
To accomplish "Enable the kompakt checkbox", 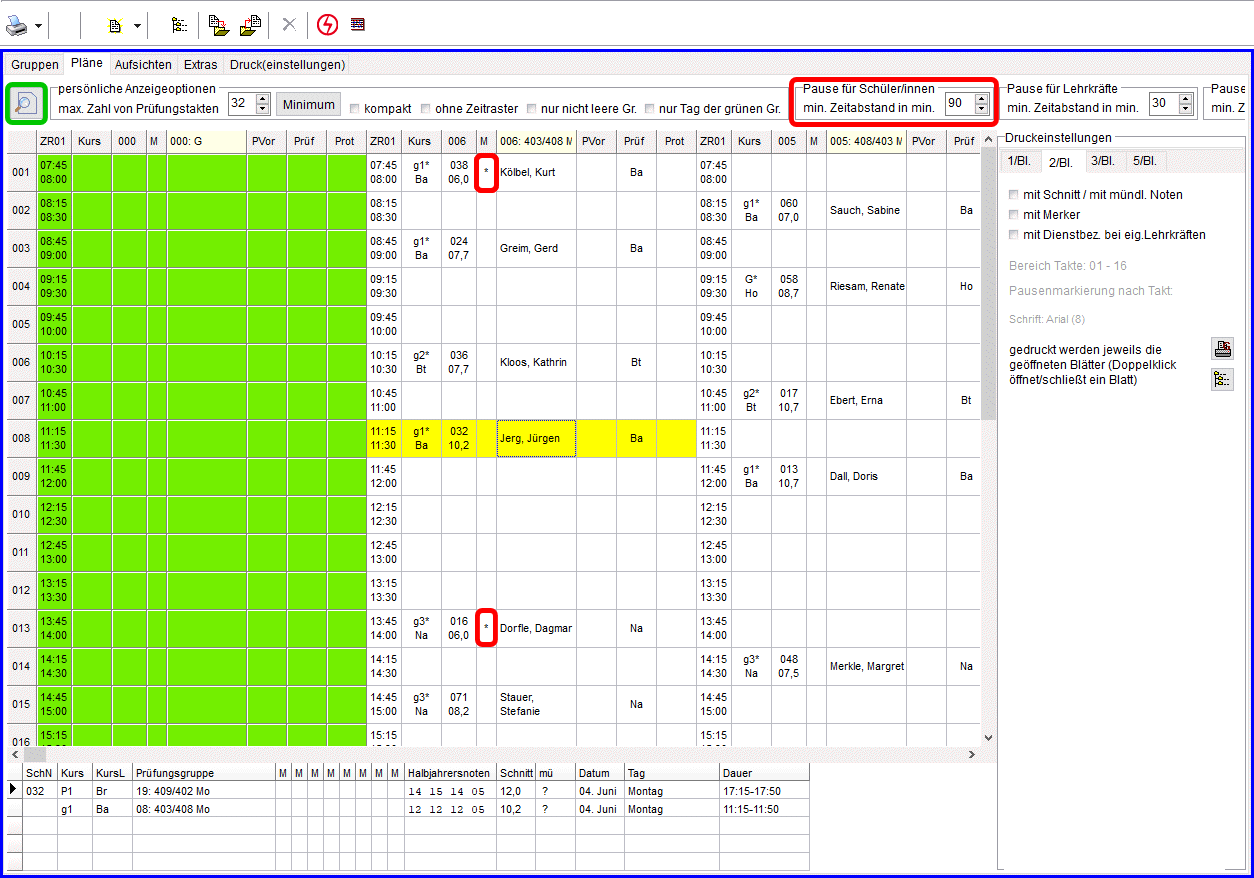I will 355,109.
